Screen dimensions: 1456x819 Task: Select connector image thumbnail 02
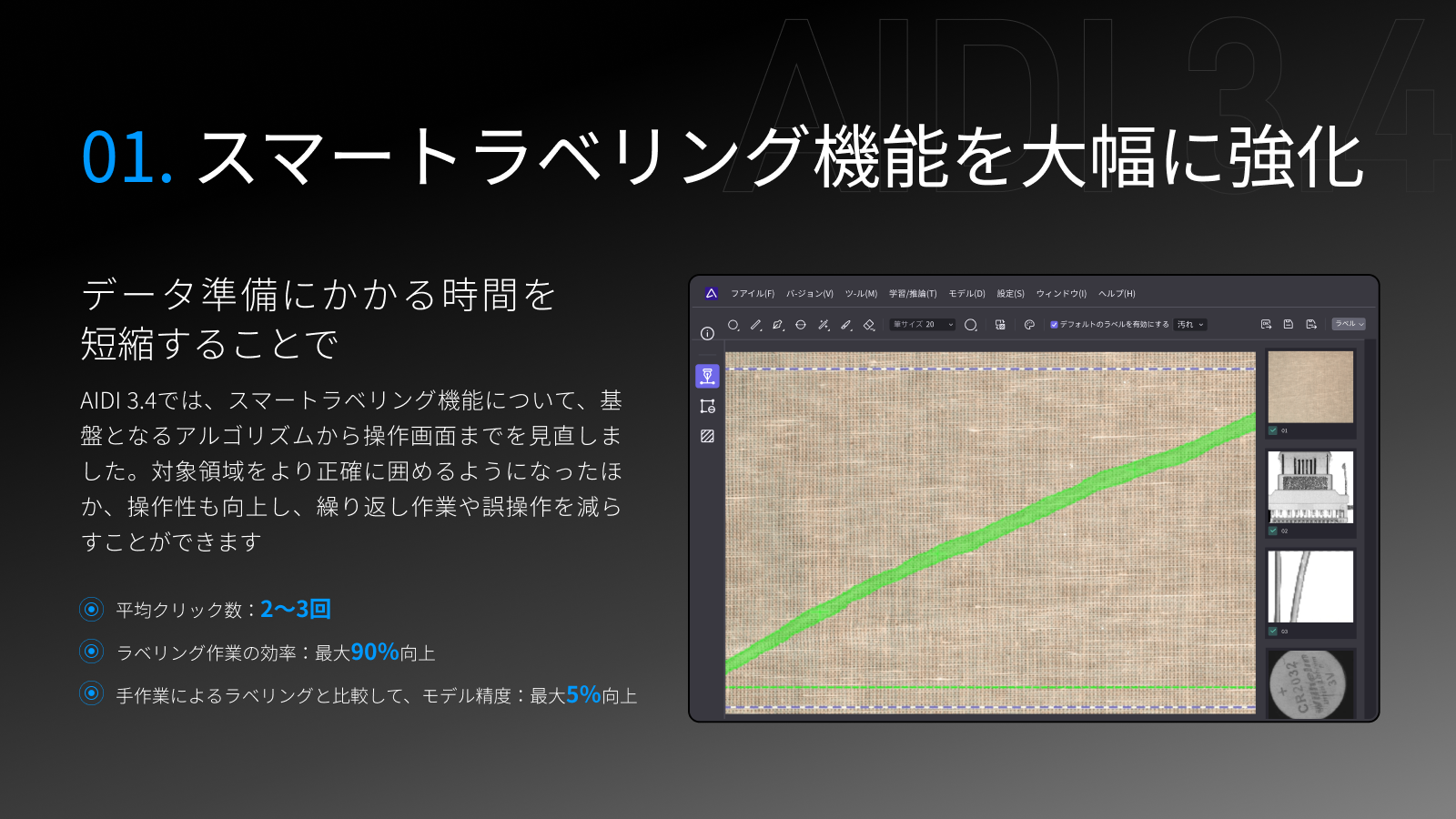click(1310, 487)
